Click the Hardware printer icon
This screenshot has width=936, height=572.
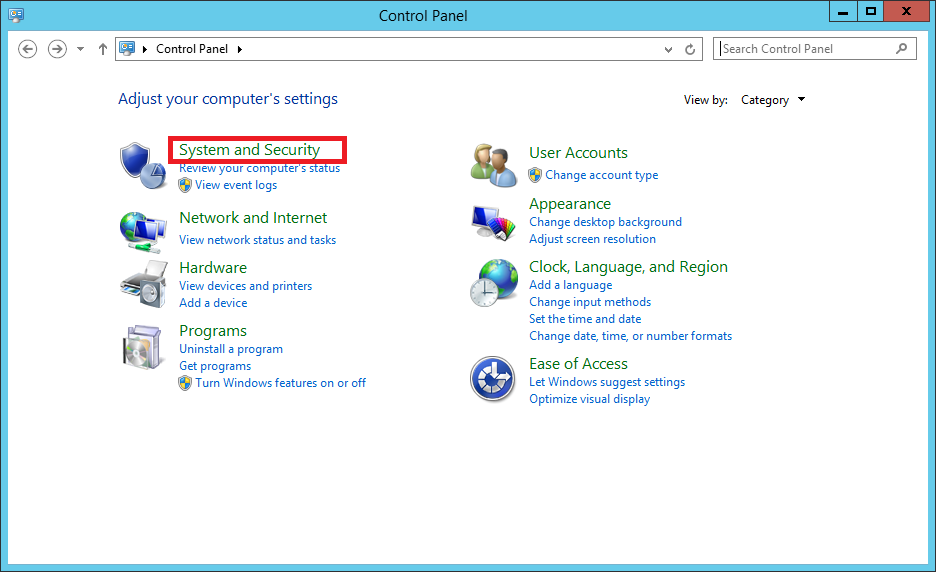coord(142,285)
